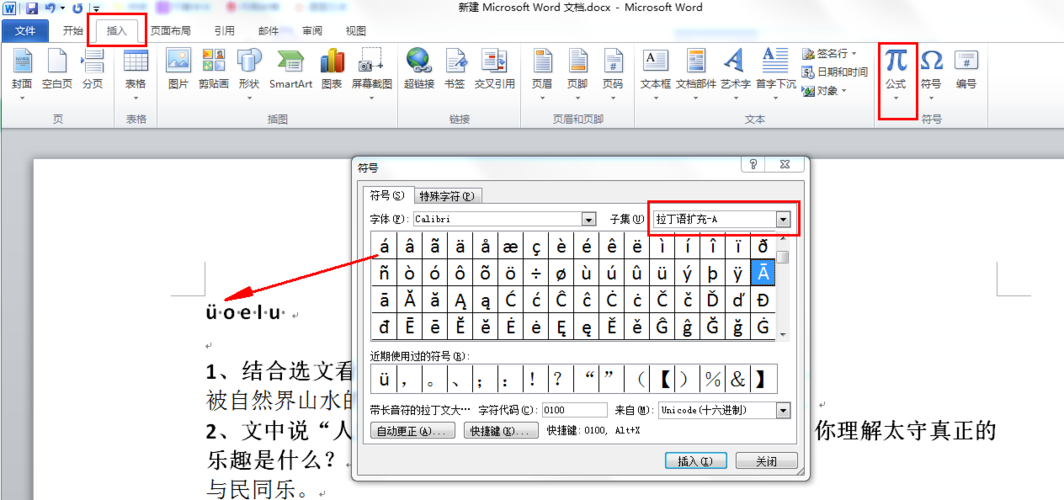Insert a text box (文本框)
Viewport: 1064px width, 500px height.
tap(656, 73)
